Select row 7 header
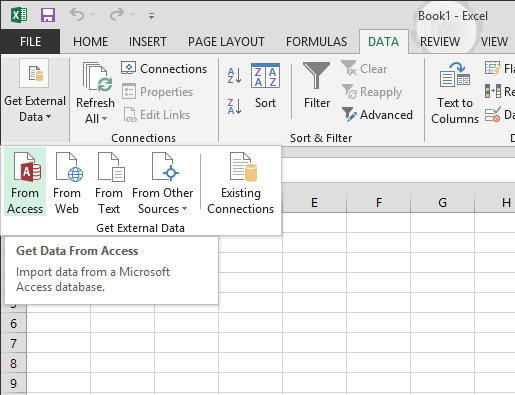 point(13,343)
